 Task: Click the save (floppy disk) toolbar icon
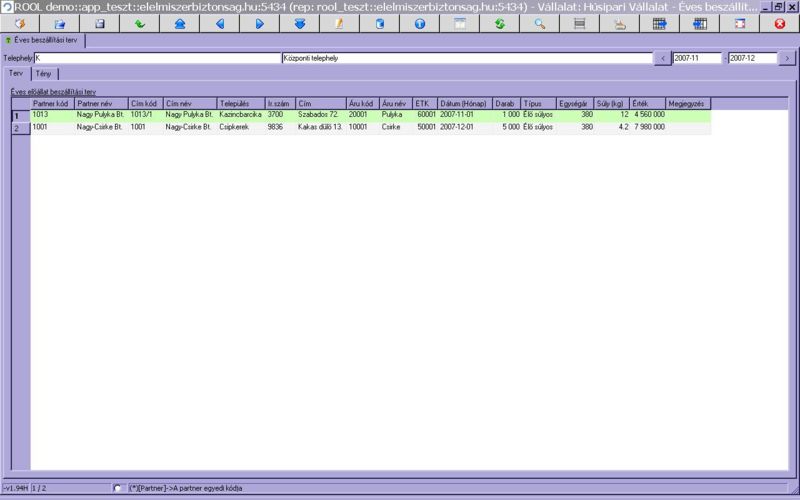[x=99, y=23]
